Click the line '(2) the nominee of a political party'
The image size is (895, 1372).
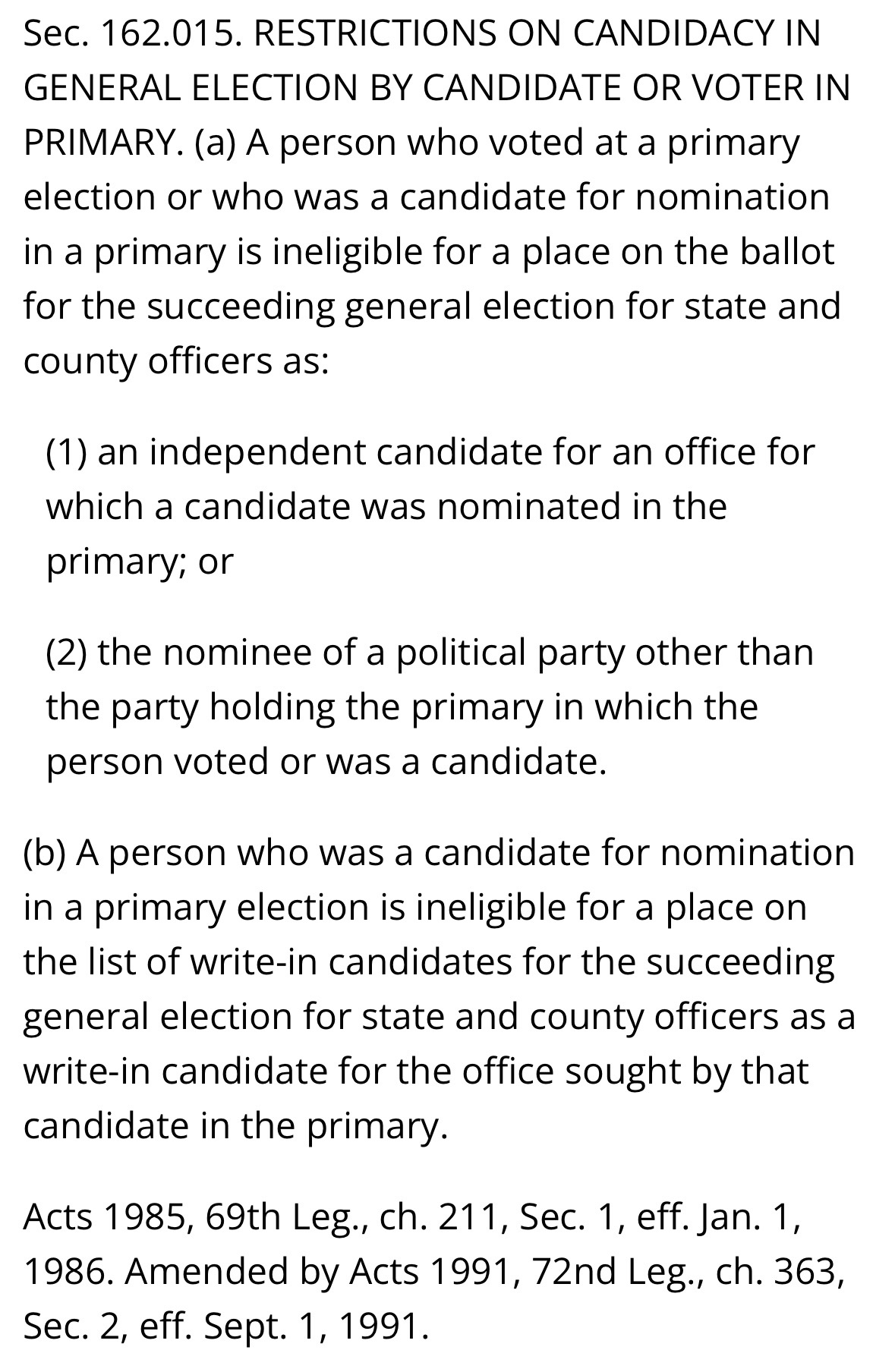tap(430, 652)
